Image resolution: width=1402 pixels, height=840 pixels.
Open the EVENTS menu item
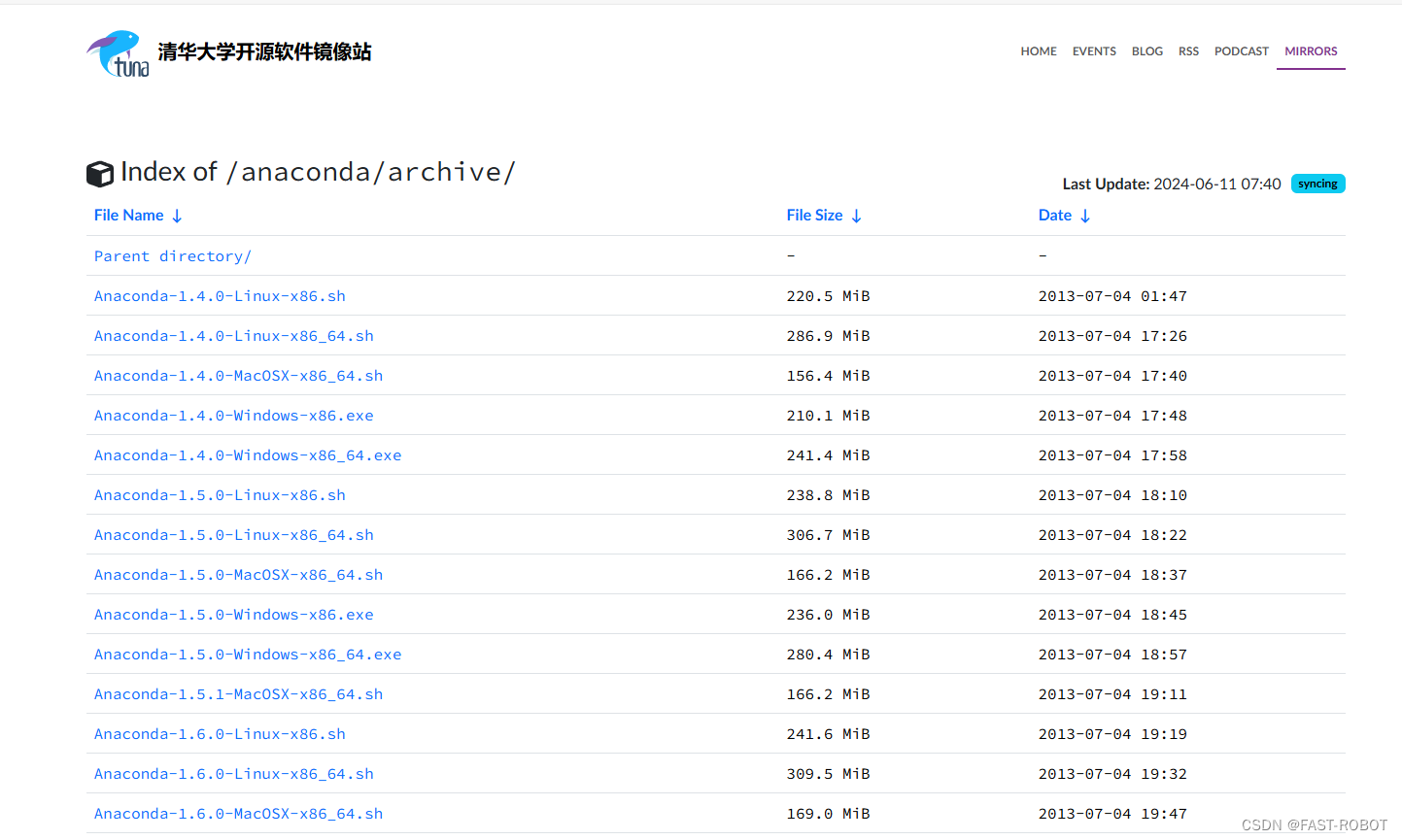pos(1094,51)
